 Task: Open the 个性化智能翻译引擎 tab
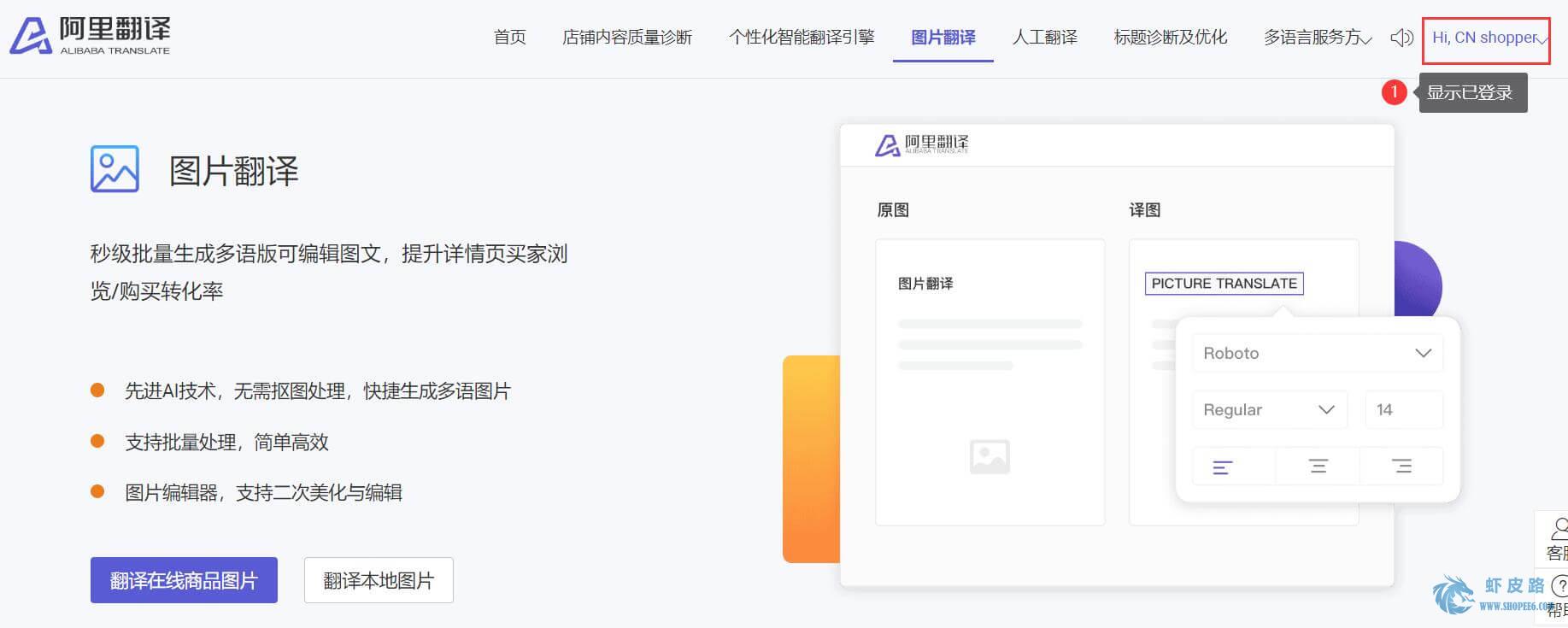click(x=802, y=37)
